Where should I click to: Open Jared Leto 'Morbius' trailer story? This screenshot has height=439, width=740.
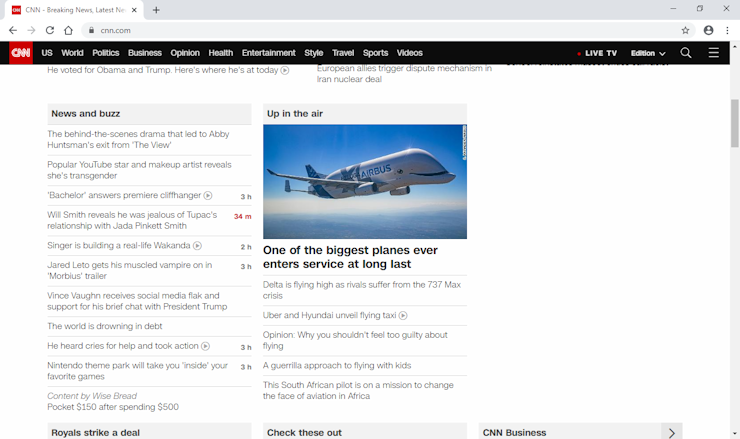coord(130,270)
